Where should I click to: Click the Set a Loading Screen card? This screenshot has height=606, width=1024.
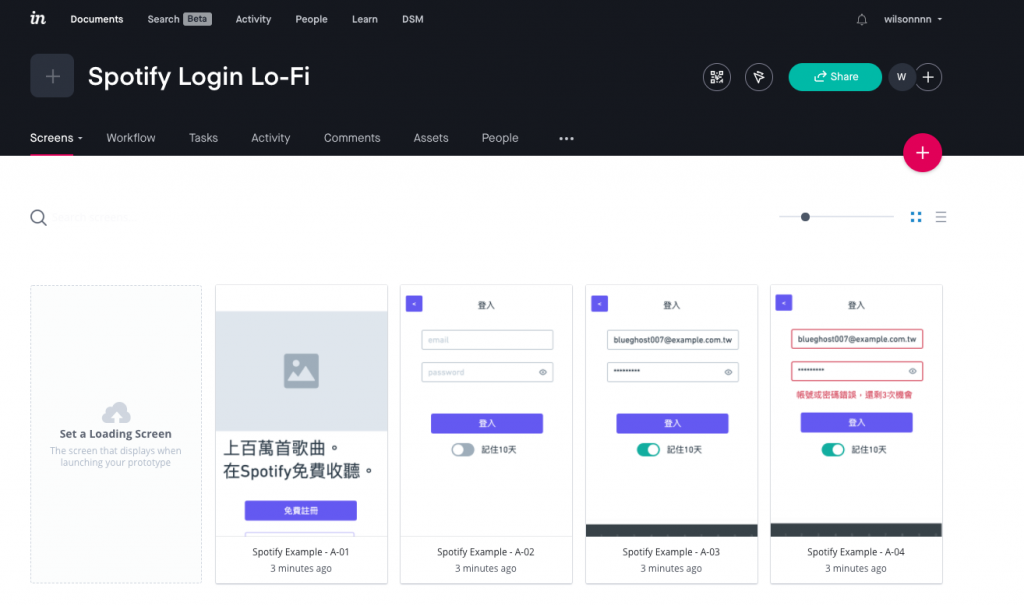coord(116,434)
